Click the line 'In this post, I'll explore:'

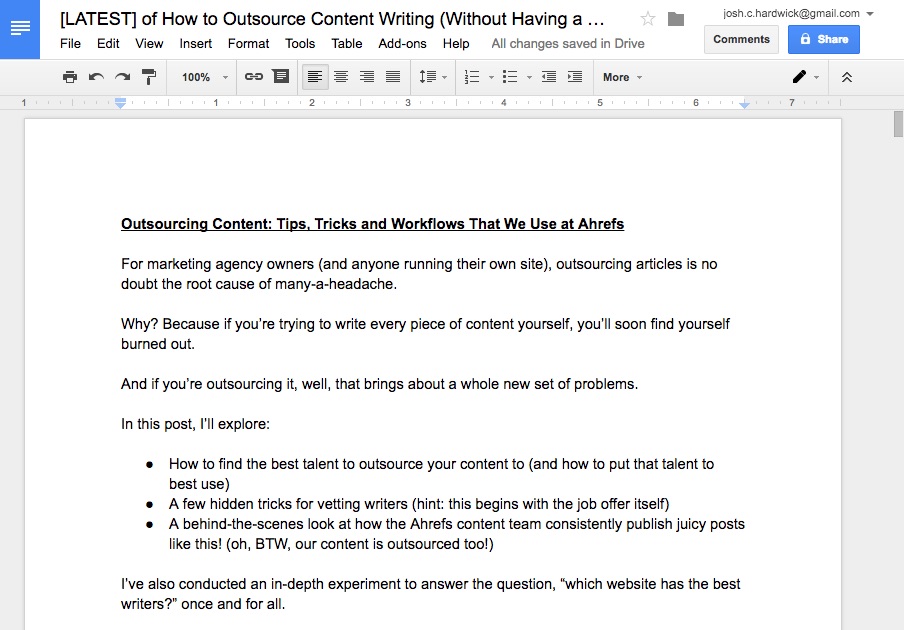(195, 424)
